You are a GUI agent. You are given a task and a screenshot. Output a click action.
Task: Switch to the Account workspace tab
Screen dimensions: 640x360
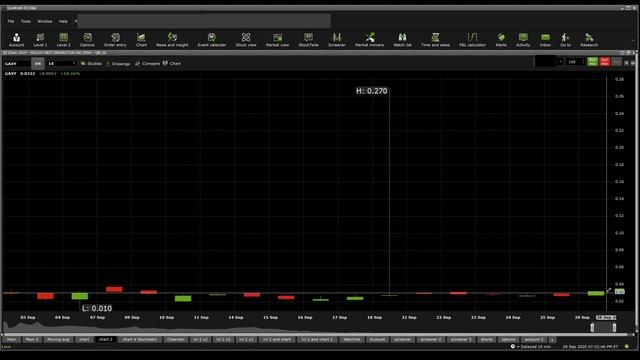pyautogui.click(x=377, y=340)
